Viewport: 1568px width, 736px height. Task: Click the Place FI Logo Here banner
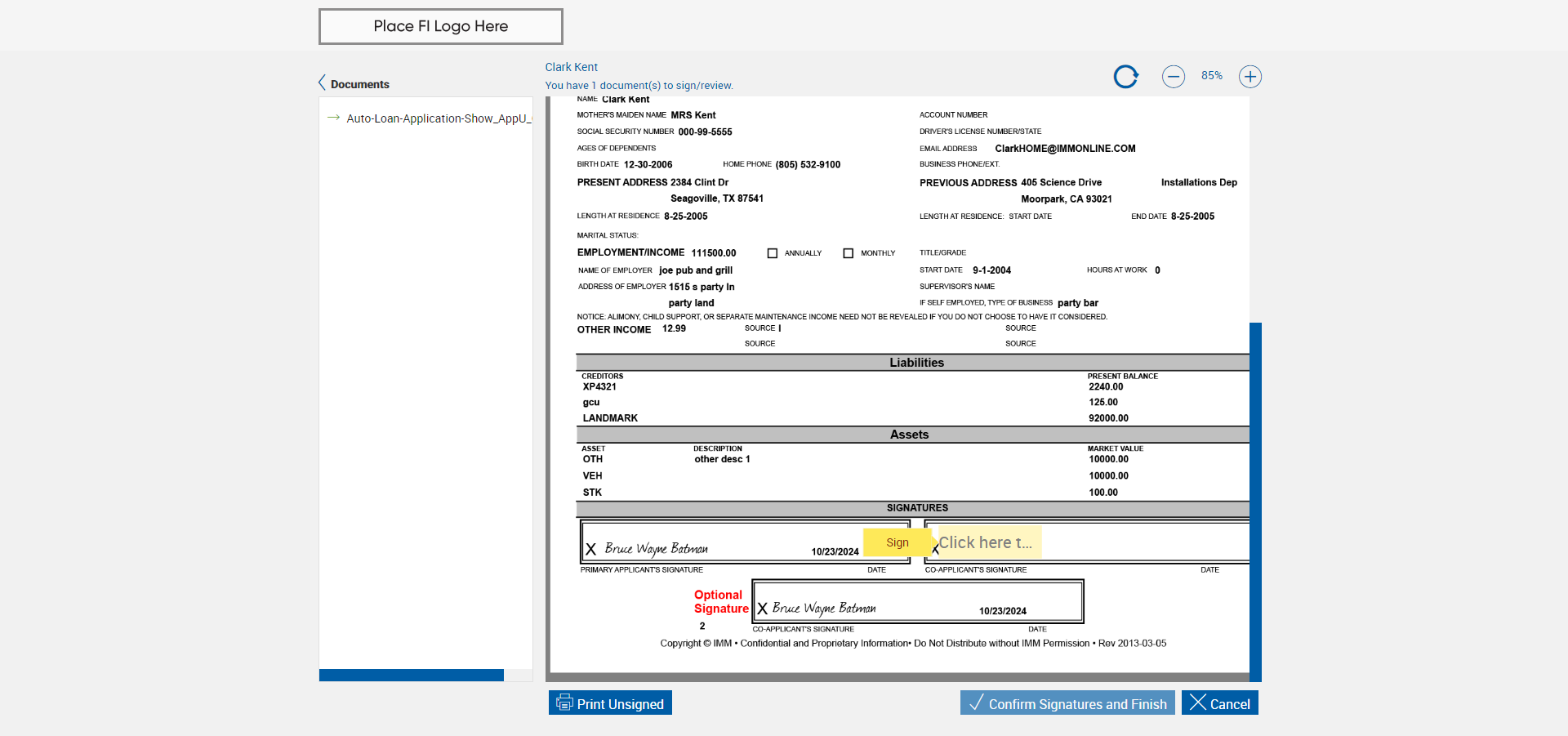pos(441,26)
